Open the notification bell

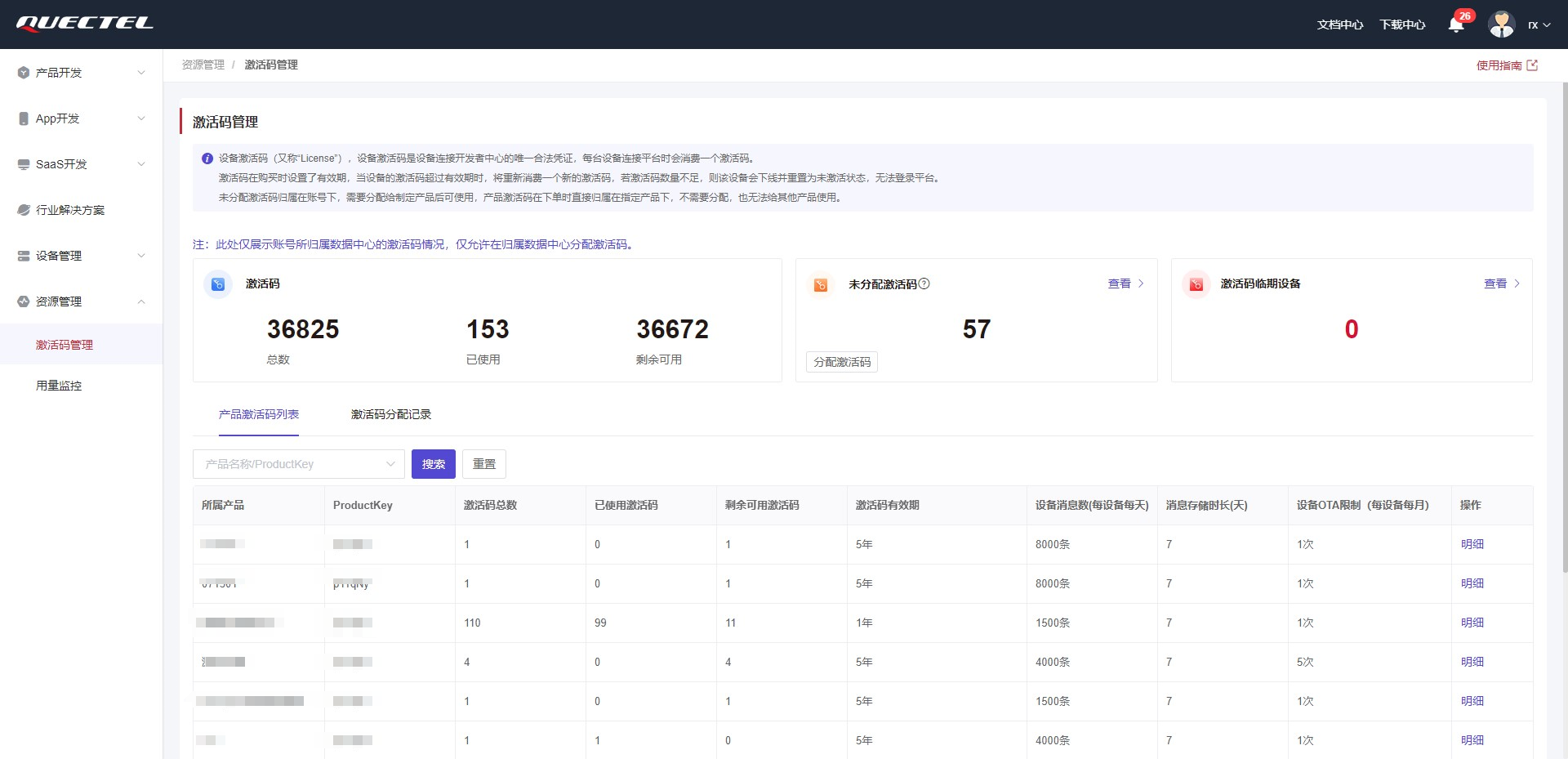pos(1456,25)
